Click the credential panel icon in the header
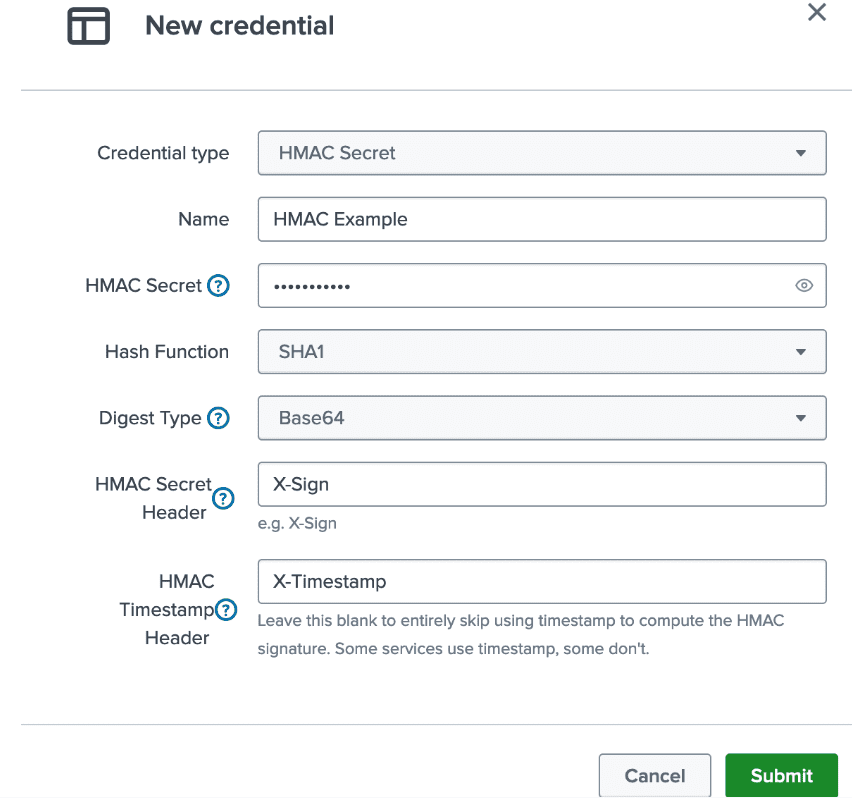This screenshot has height=798, width=852. pyautogui.click(x=88, y=26)
